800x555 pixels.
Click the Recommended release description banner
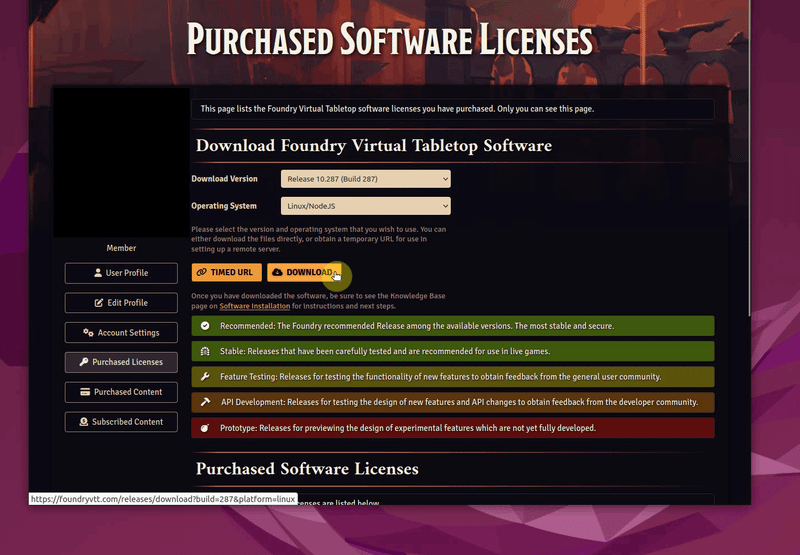[x=453, y=326]
